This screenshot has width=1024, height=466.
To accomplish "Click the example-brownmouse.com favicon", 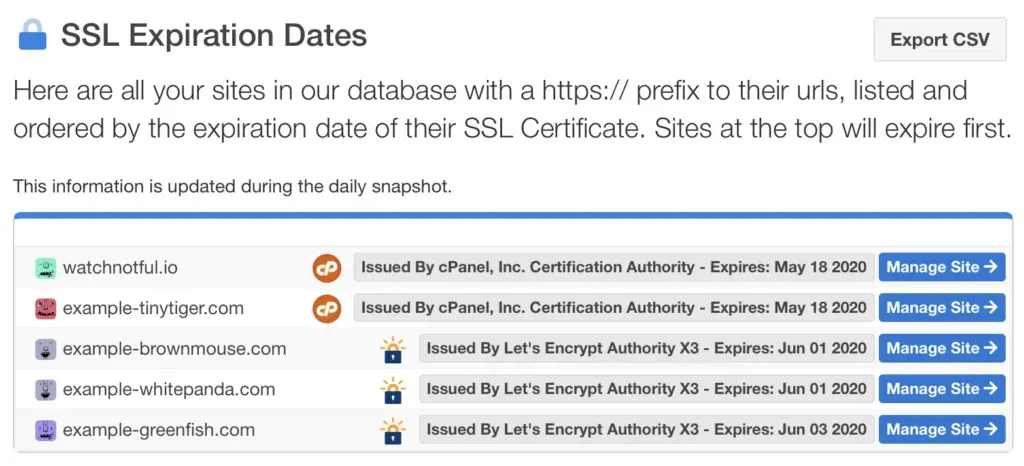I will click(45, 349).
